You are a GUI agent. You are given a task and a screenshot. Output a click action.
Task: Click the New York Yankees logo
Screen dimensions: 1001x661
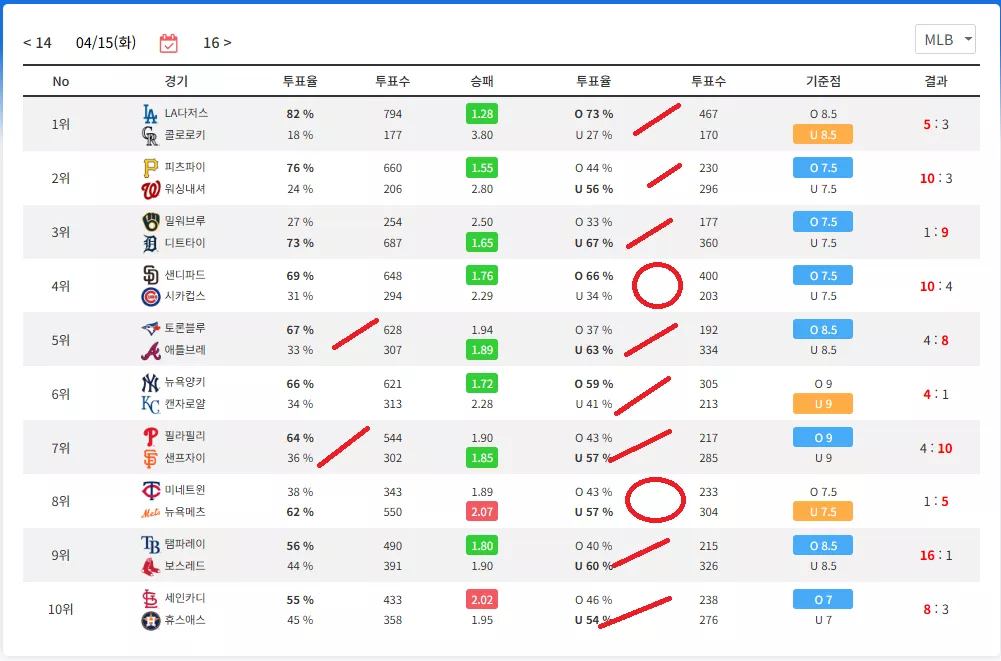(x=150, y=383)
